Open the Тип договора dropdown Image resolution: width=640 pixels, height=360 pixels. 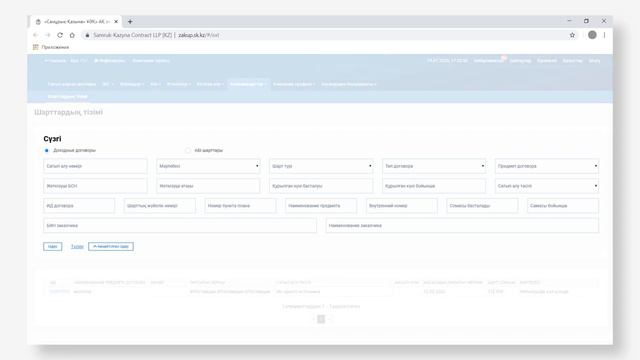coord(434,166)
